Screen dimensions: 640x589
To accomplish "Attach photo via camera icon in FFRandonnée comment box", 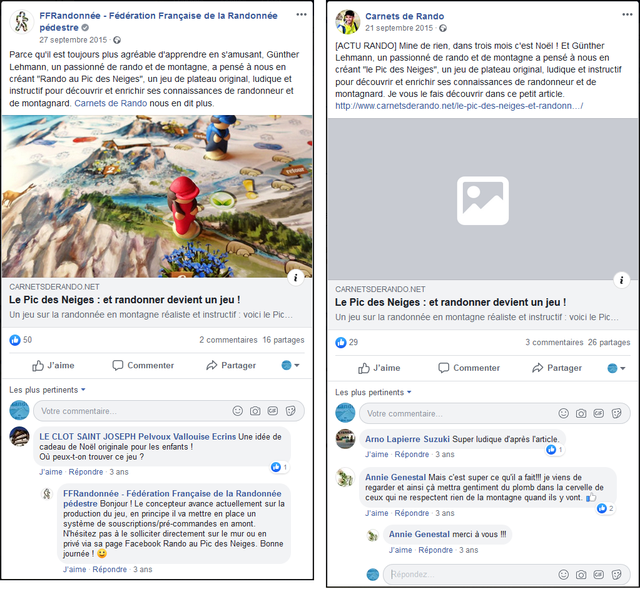I will click(255, 411).
